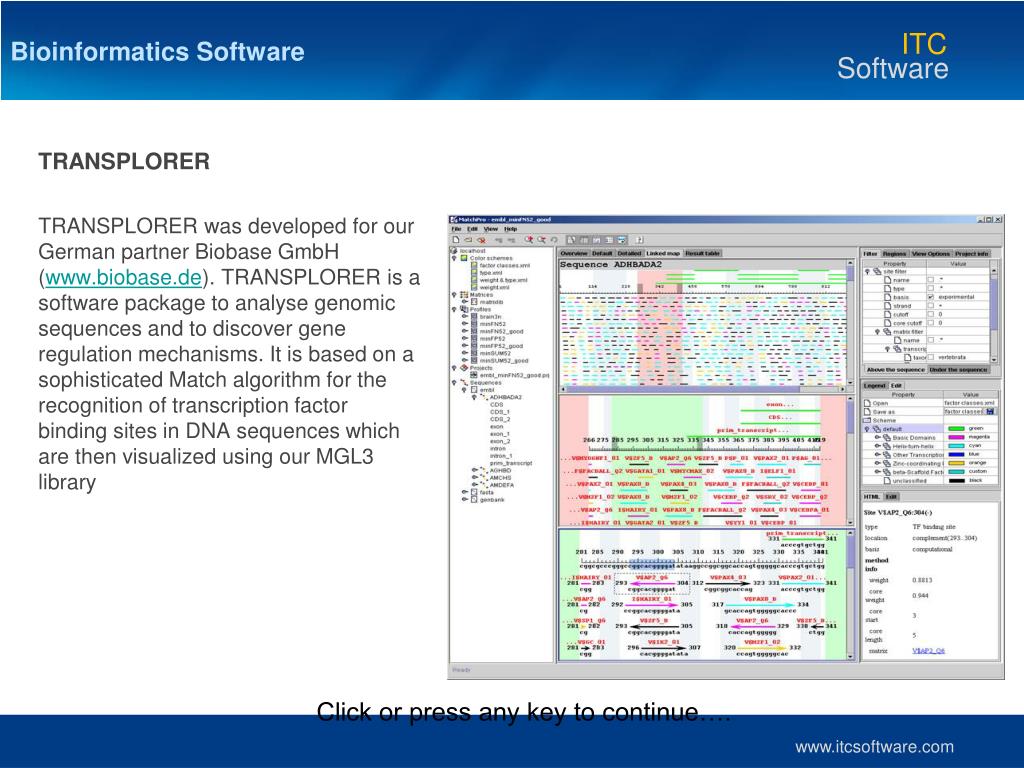Click the red delete toolbar icon

point(481,240)
